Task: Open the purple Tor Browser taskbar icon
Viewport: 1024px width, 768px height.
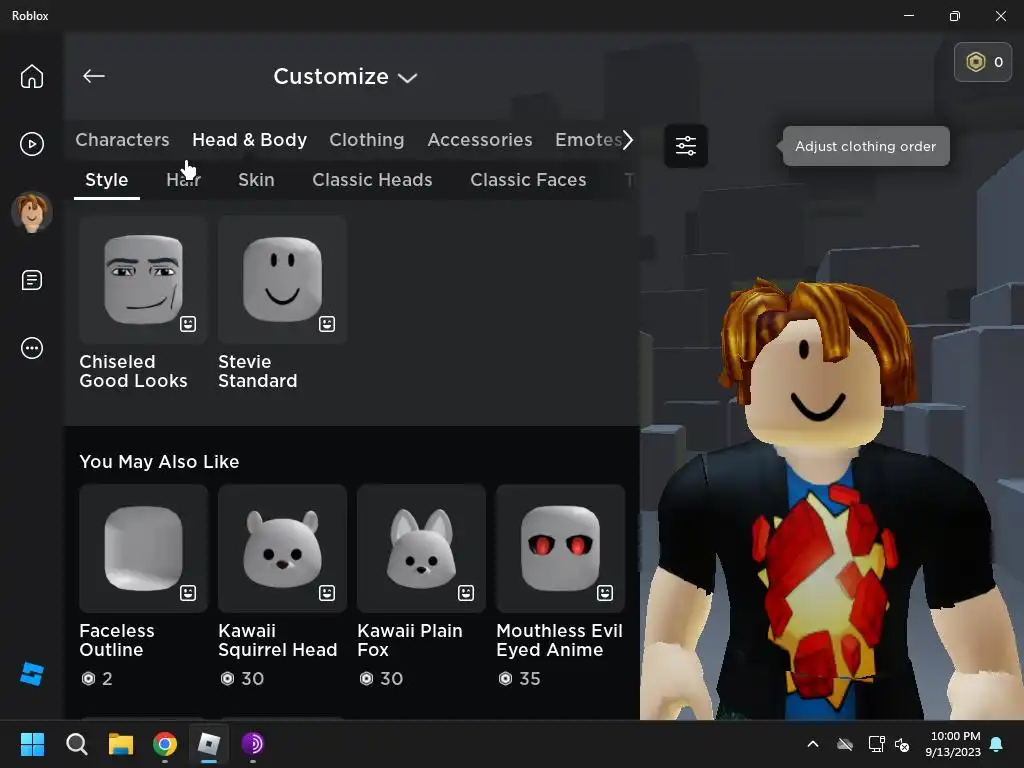Action: pyautogui.click(x=253, y=744)
